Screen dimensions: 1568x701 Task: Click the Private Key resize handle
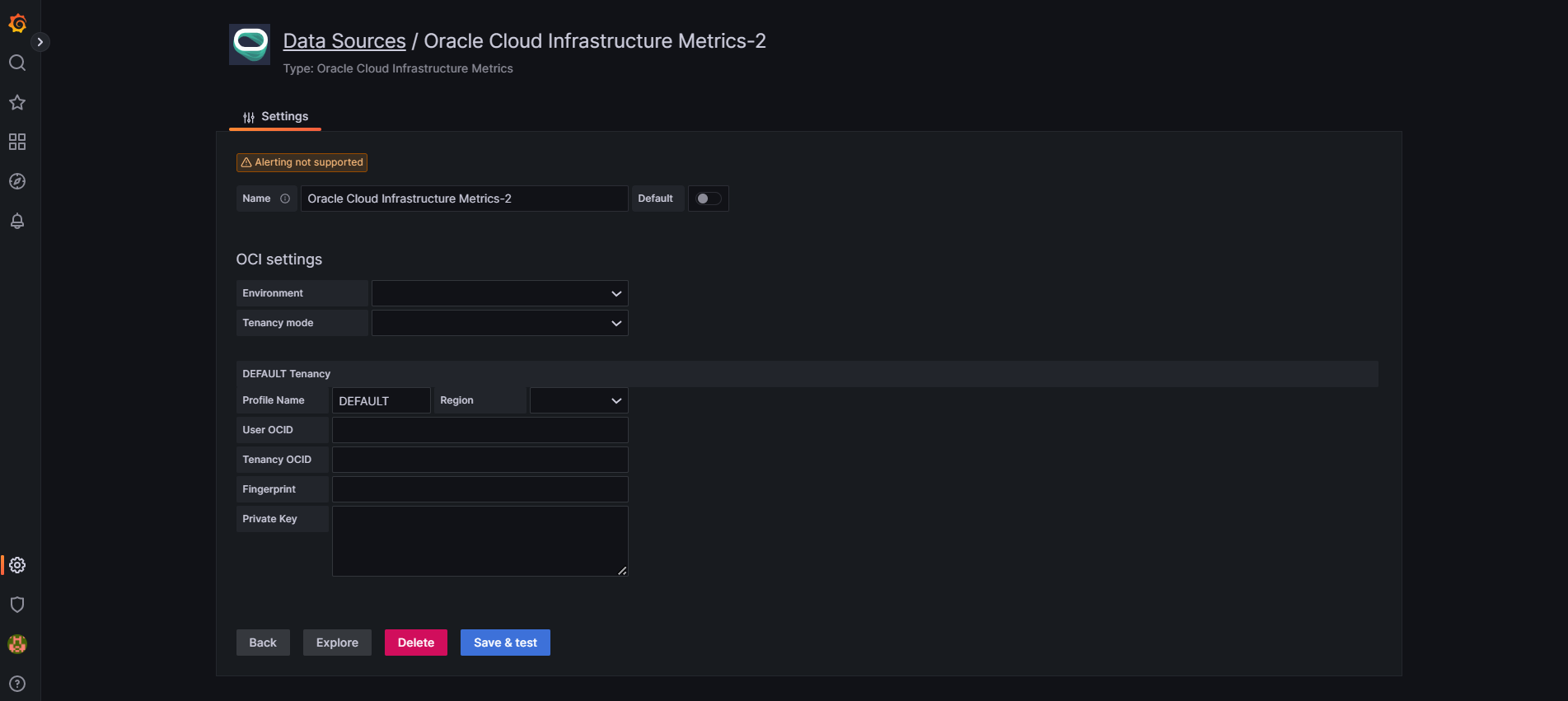(622, 570)
